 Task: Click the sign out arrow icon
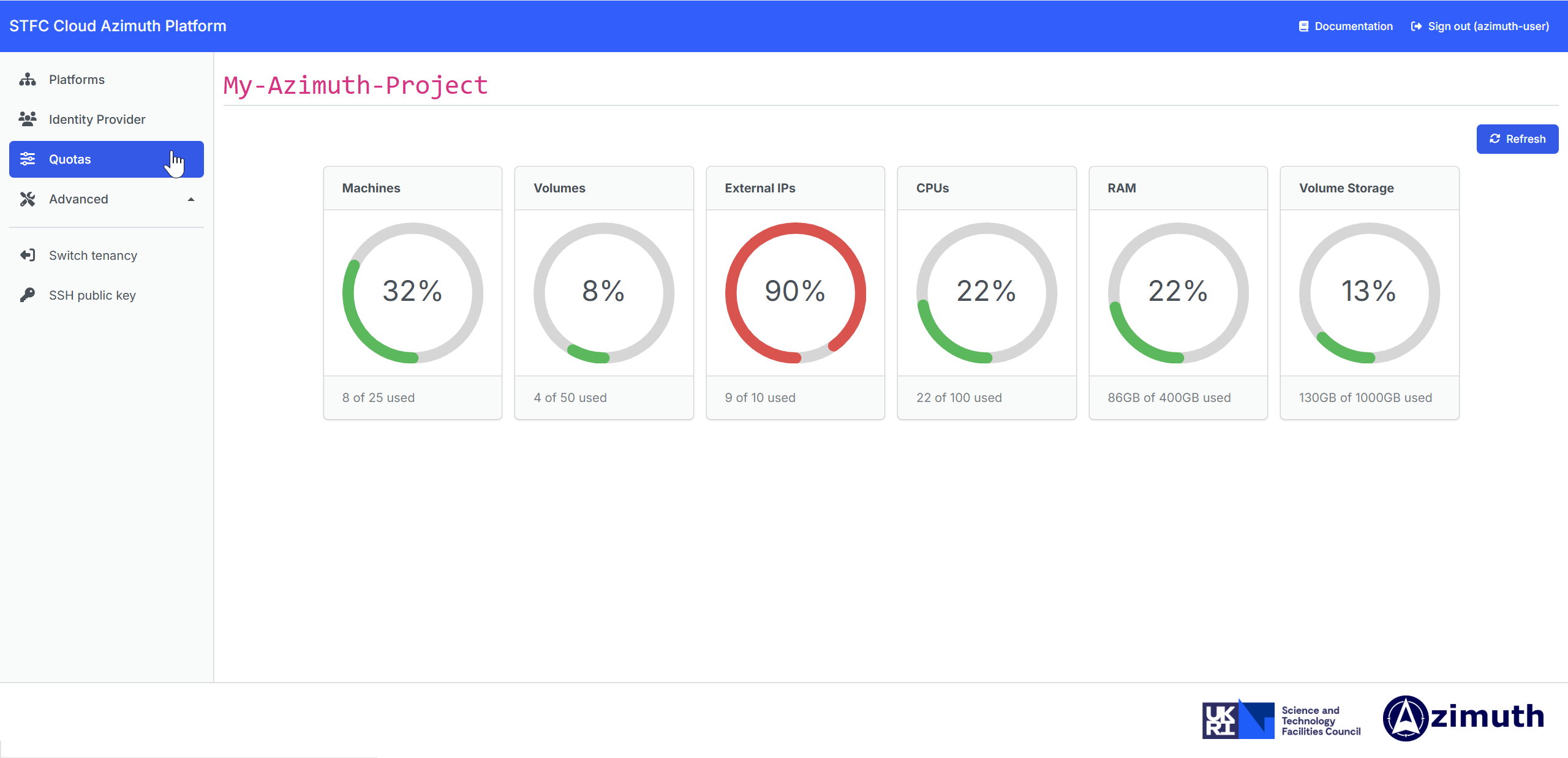(x=1416, y=26)
